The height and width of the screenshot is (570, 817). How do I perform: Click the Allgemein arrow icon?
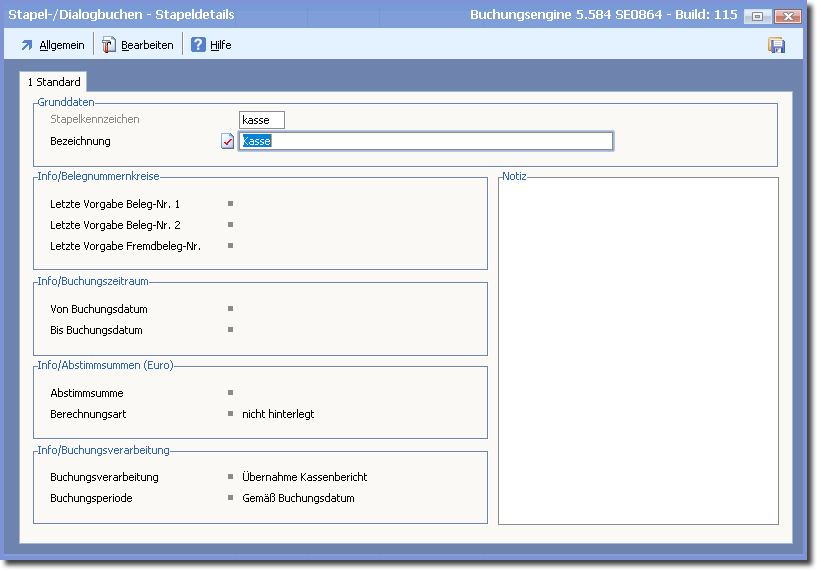(27, 45)
